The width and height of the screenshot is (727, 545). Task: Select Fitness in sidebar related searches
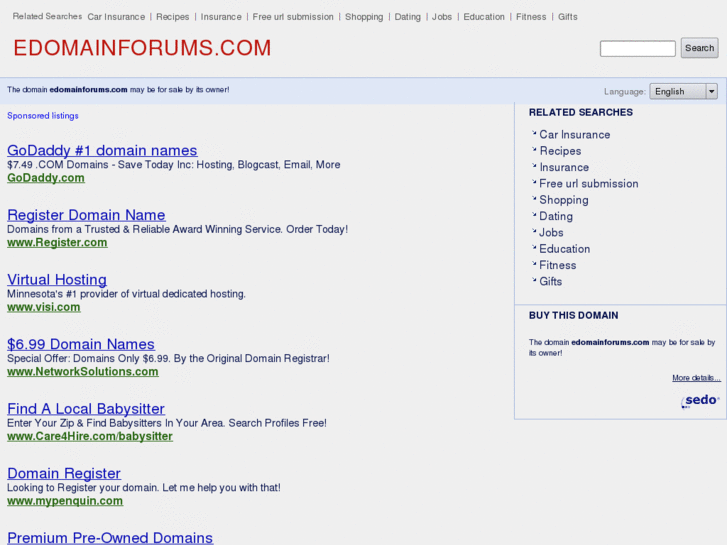(x=558, y=265)
